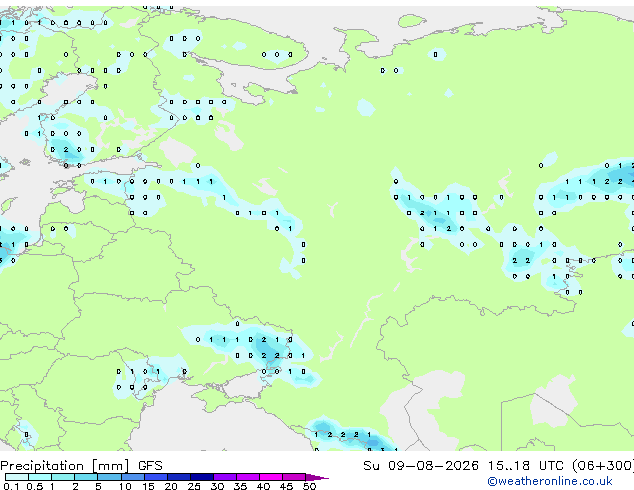Select the 5–10 mm legend swatch
Viewport: 634px width, 490px height.
(109, 477)
